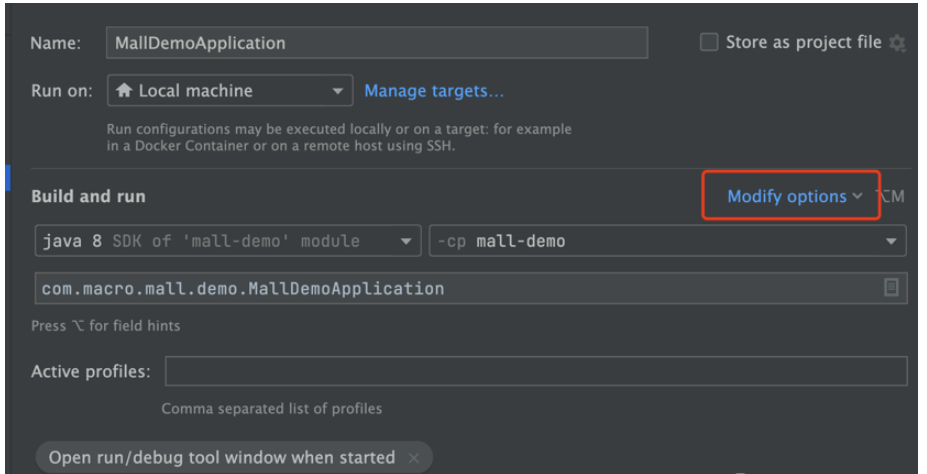The image size is (927, 474).
Task: Click the gear icon beside Store as project file
Action: (x=897, y=43)
